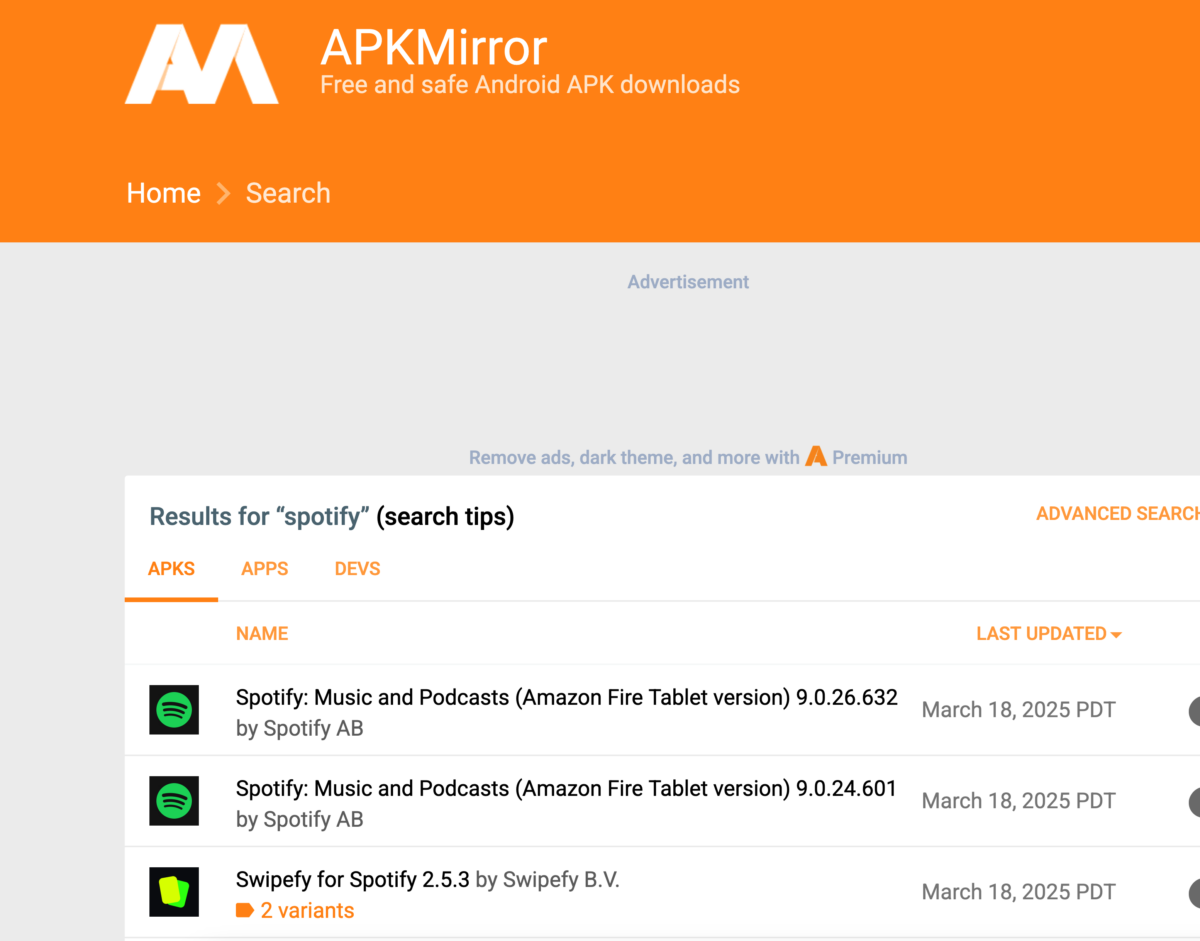
Task: Click the Search breadcrumb item
Action: coord(288,193)
